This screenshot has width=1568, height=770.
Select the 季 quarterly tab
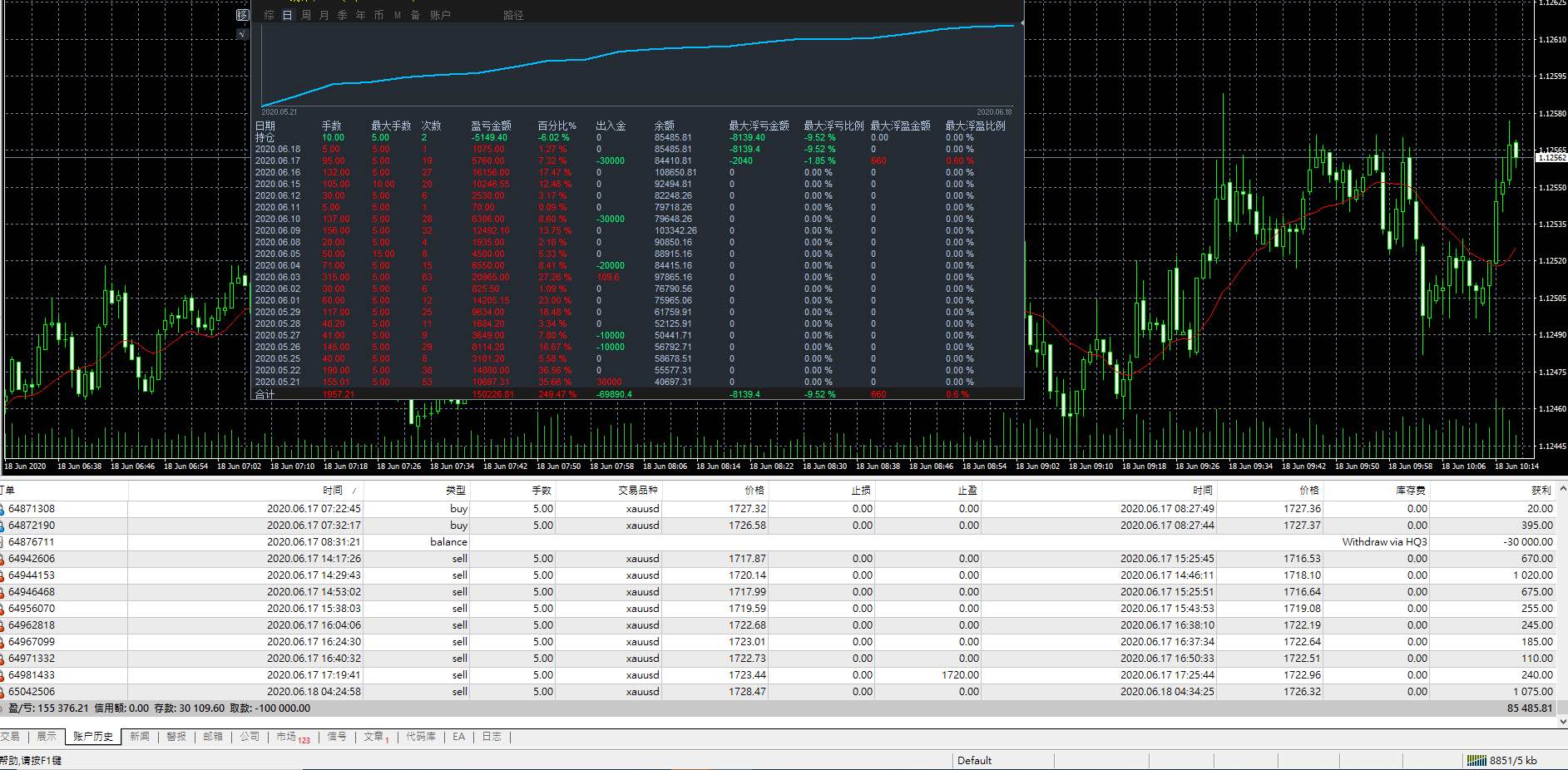pyautogui.click(x=342, y=15)
